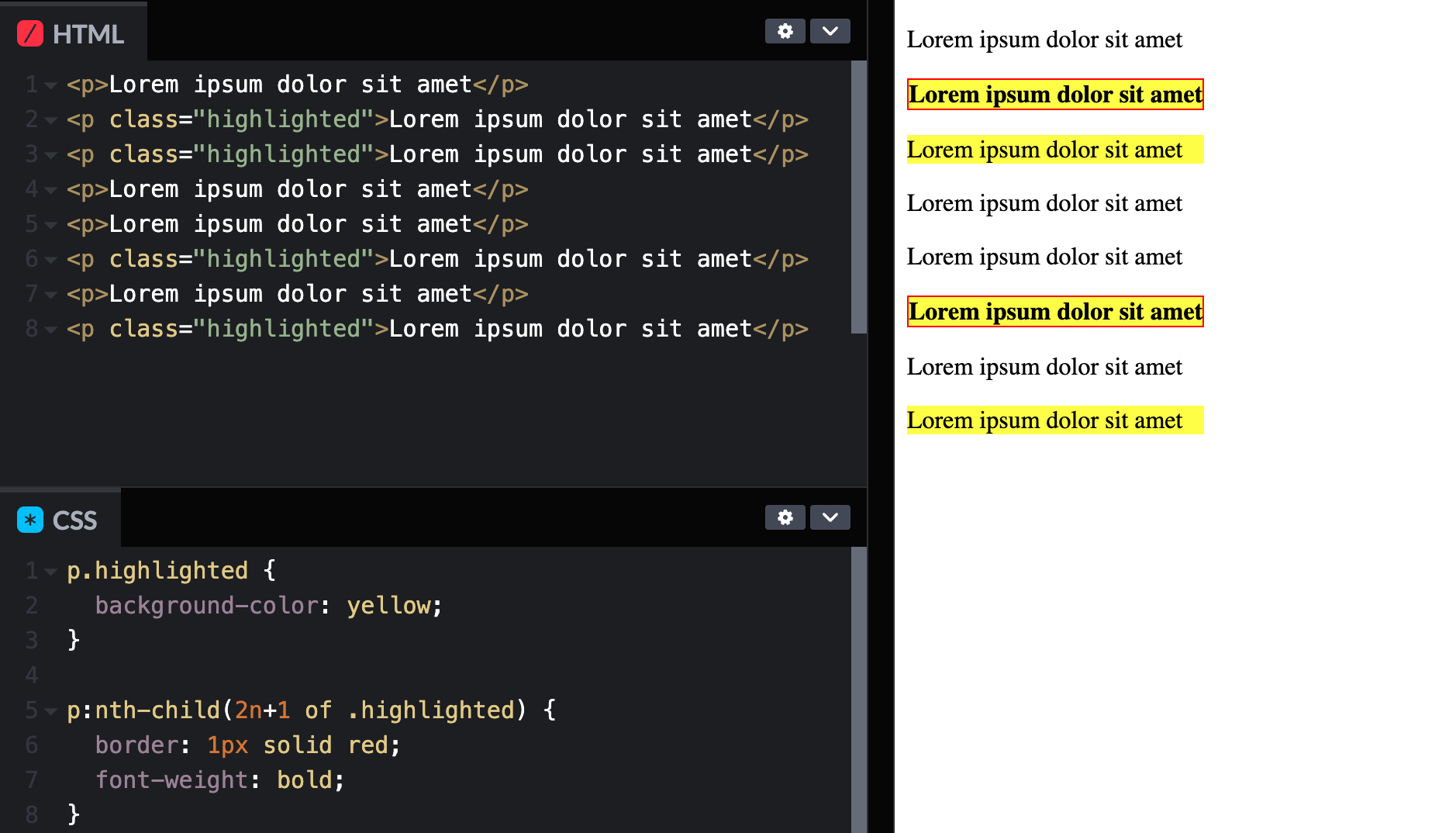Image resolution: width=1456 pixels, height=833 pixels.
Task: Click the p.highlighted selector text
Action: click(157, 570)
